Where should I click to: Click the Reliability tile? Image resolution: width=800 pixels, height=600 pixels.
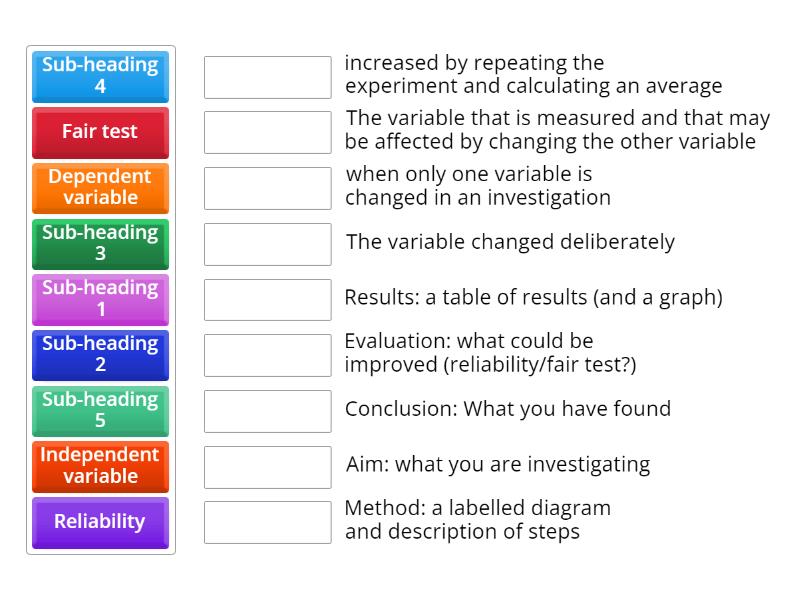click(x=100, y=522)
